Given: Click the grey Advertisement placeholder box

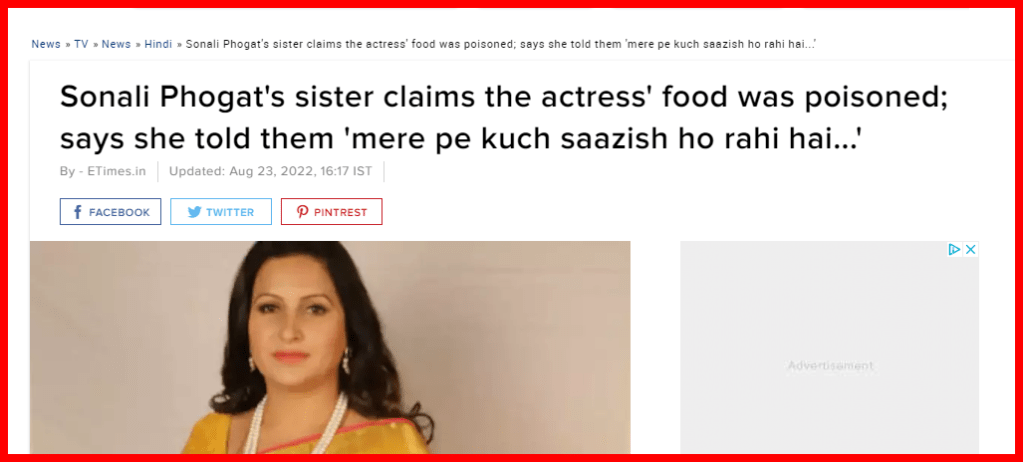Looking at the screenshot, I should [x=829, y=347].
